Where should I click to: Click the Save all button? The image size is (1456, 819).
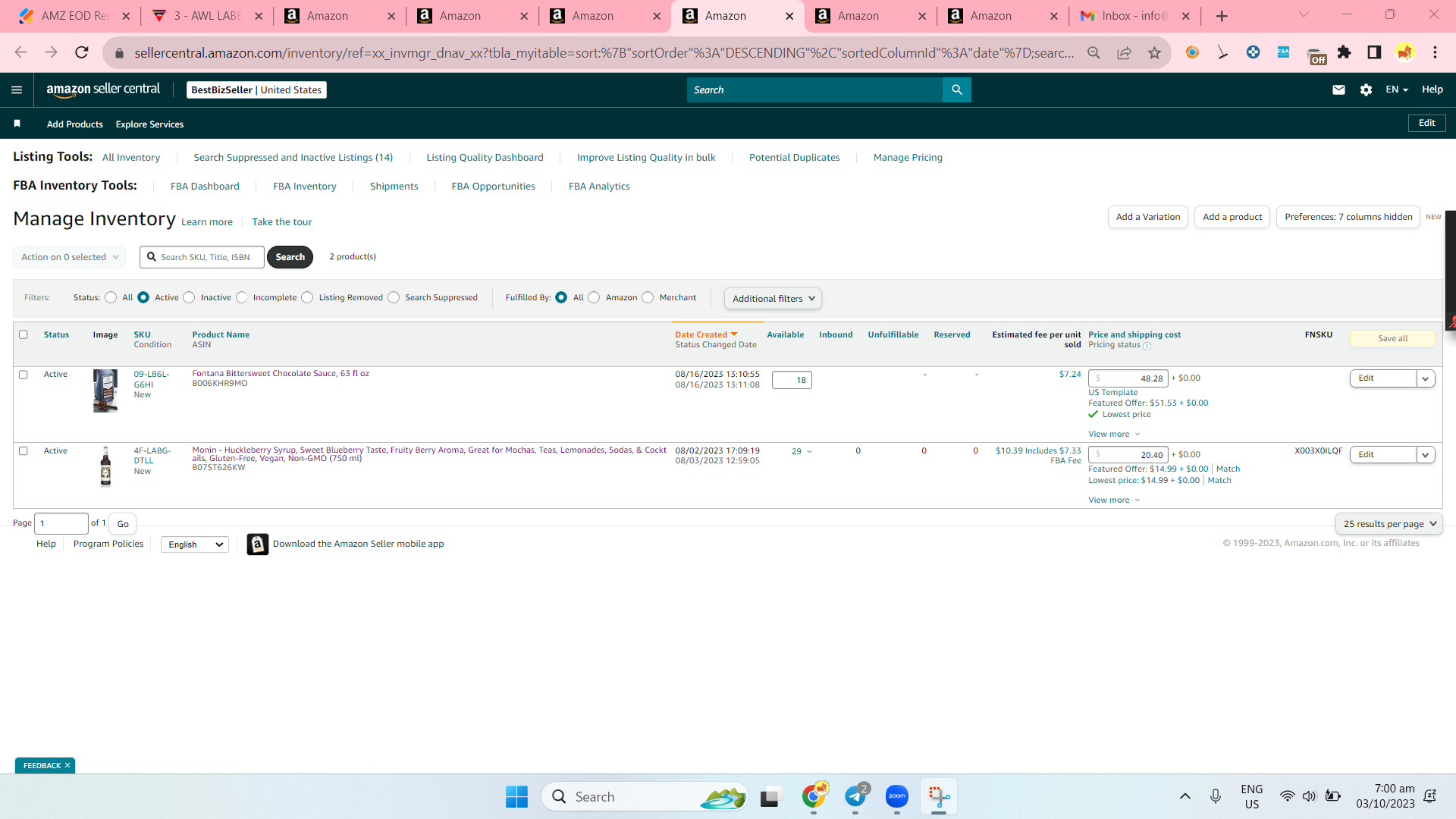1392,339
